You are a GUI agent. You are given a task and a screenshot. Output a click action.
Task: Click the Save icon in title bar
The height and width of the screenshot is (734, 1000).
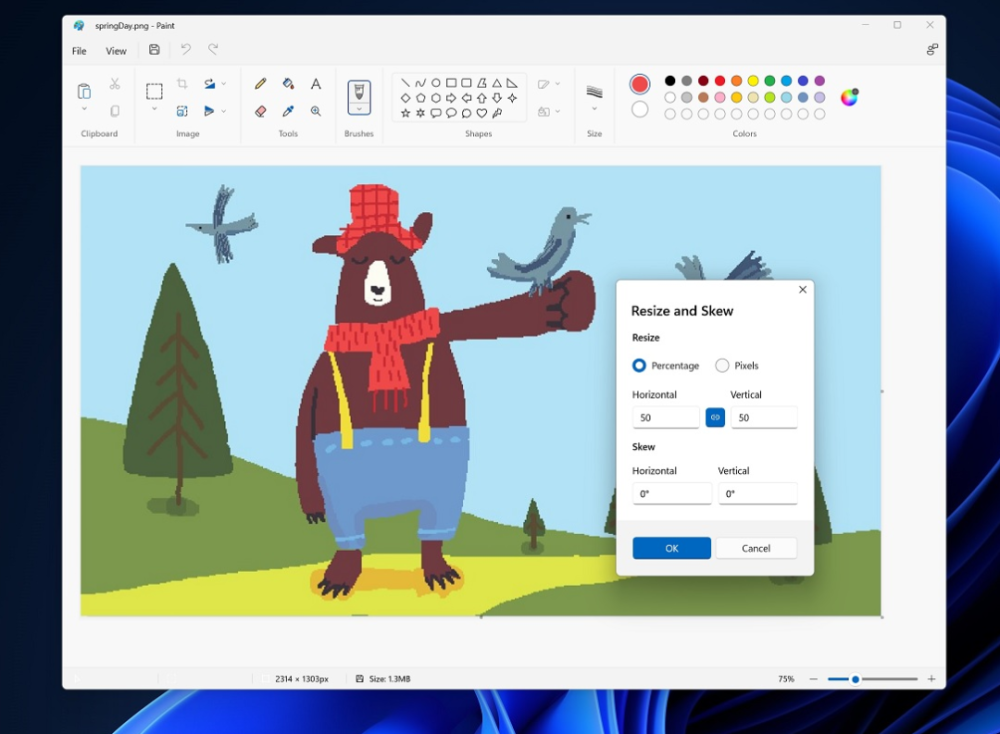(154, 50)
